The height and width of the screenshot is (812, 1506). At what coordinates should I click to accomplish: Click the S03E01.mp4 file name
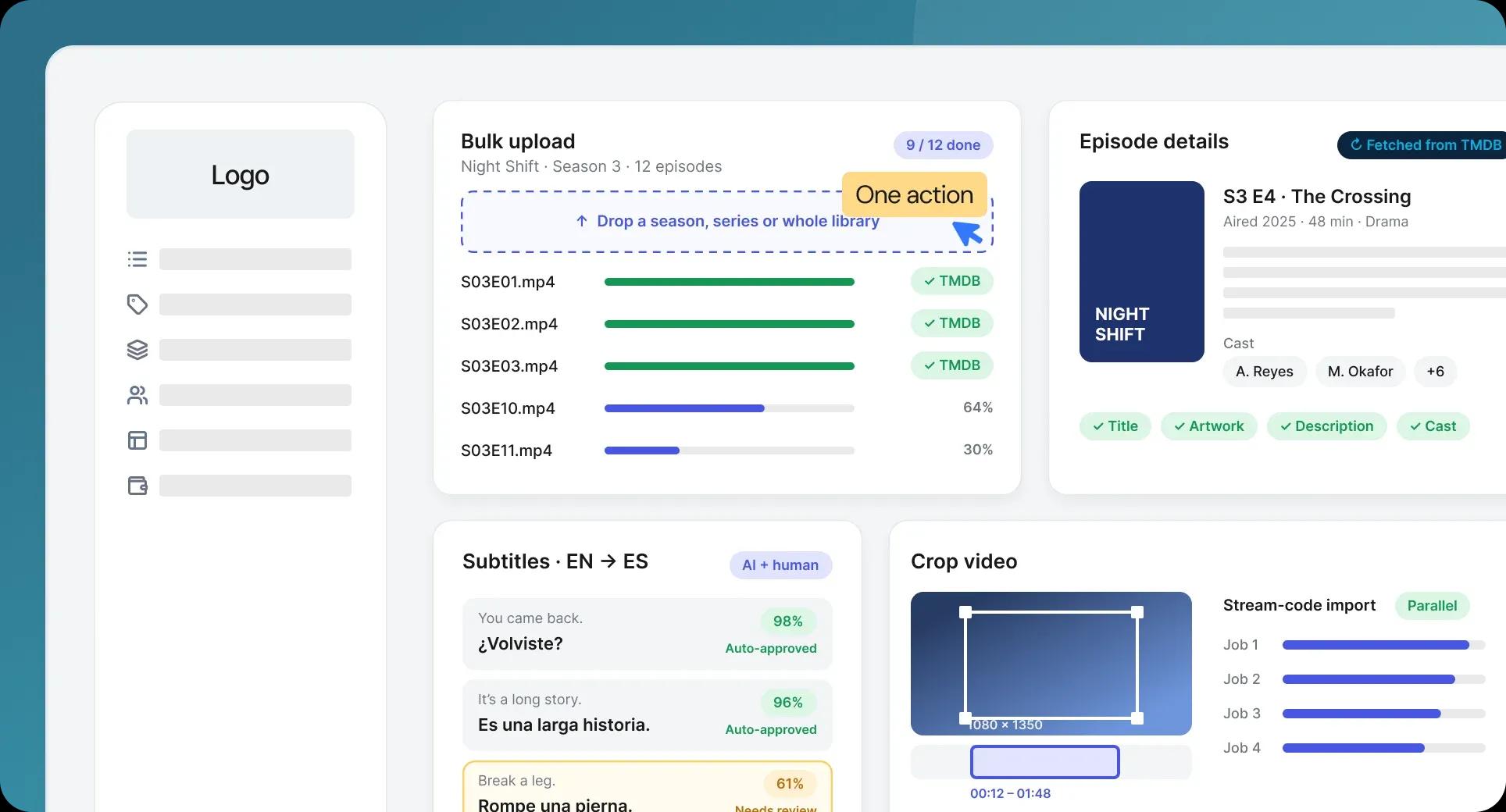click(508, 282)
